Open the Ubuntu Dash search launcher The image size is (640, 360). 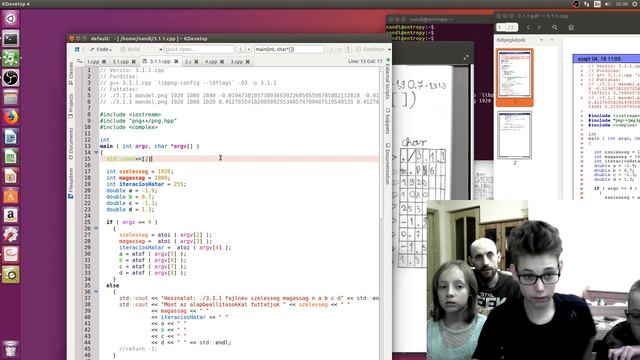point(11,19)
